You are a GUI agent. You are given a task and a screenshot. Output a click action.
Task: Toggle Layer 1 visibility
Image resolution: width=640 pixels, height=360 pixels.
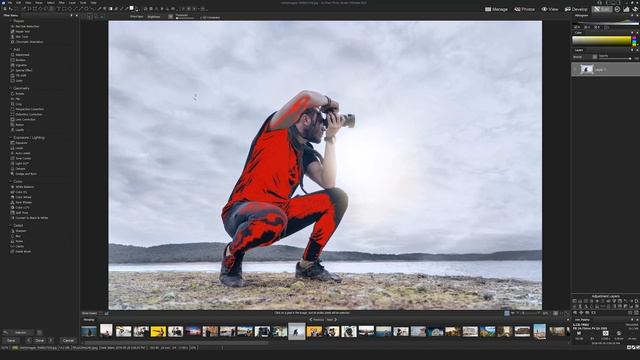pos(575,69)
